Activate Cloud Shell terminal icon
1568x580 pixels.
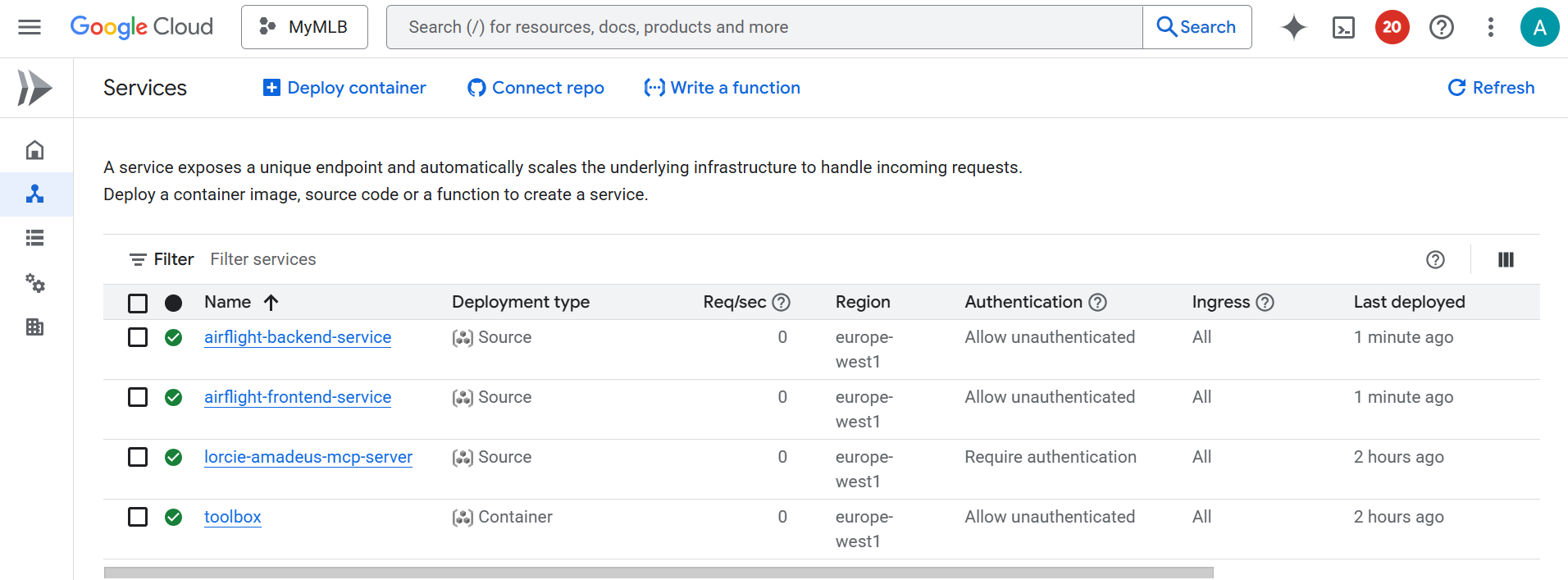tap(1343, 28)
